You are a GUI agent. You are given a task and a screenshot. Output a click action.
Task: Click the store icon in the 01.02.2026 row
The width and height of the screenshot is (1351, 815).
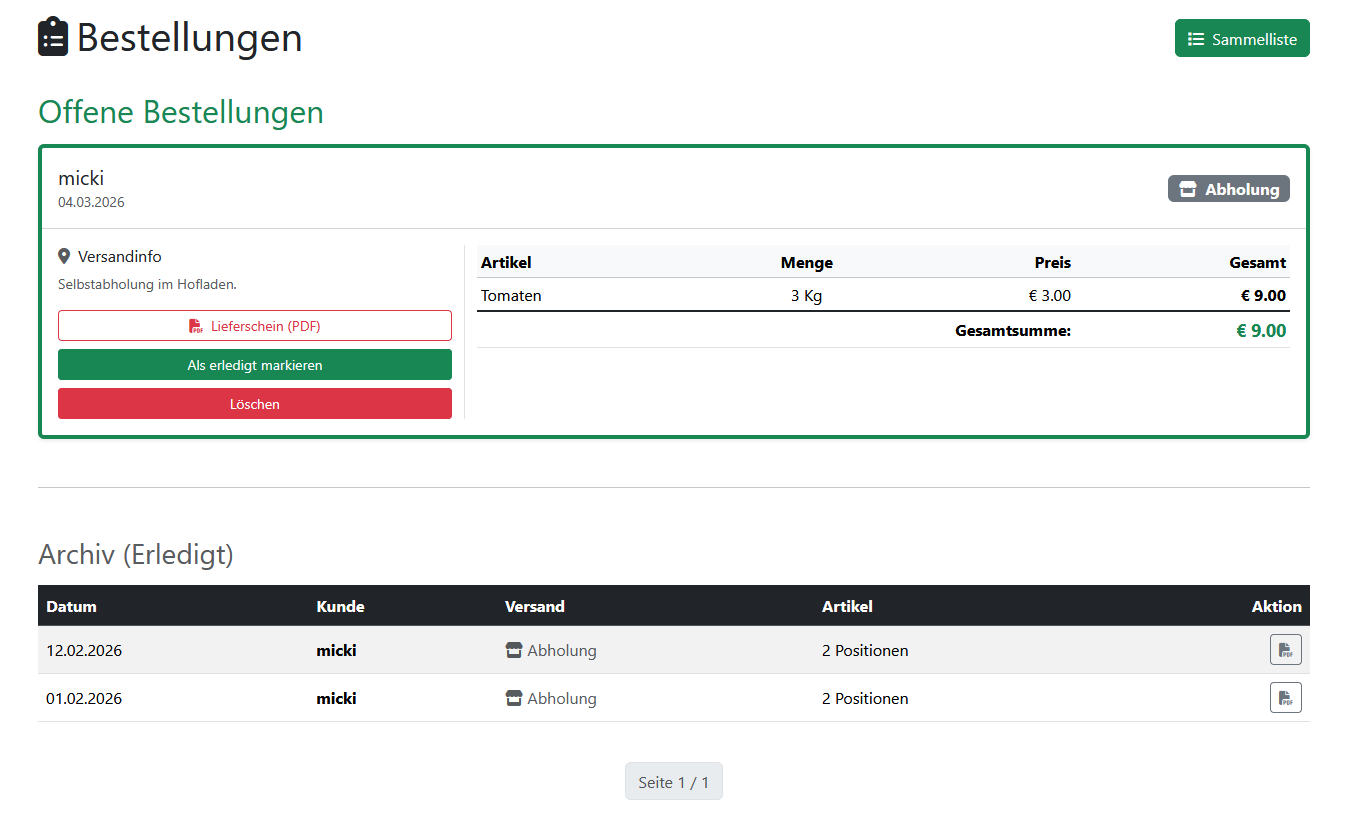click(514, 699)
